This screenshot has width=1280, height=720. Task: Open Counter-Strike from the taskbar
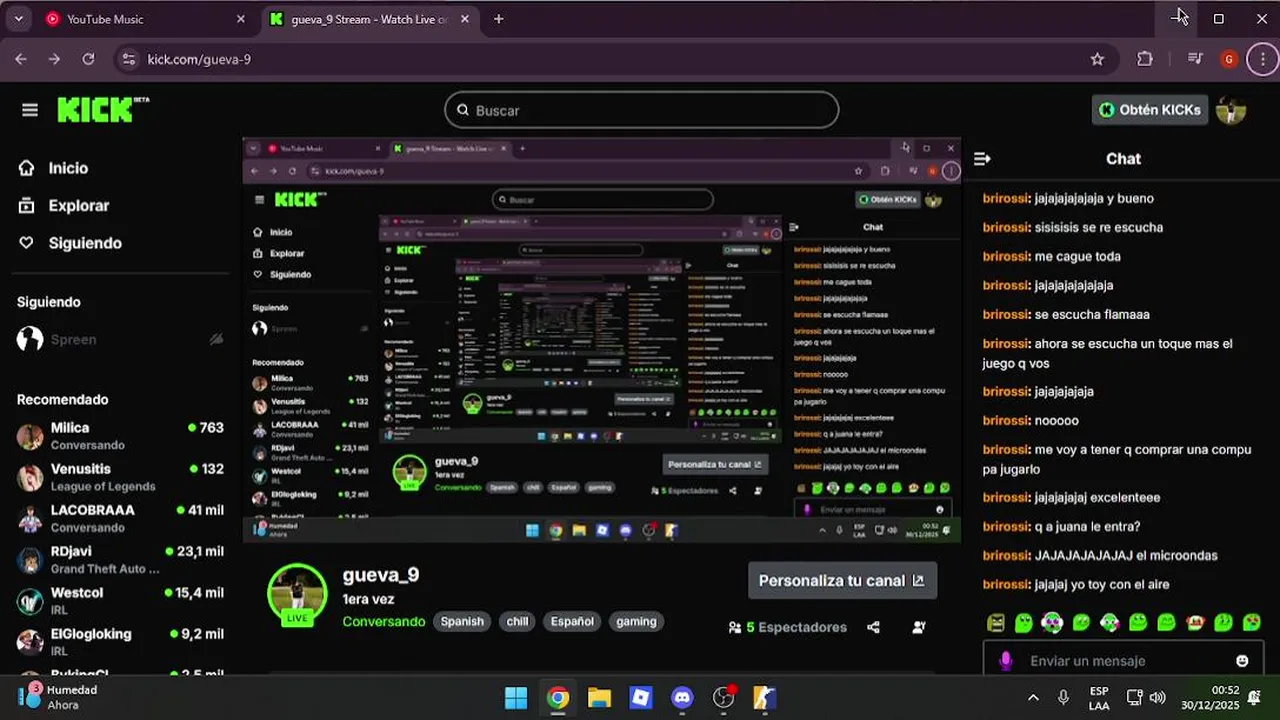coord(765,697)
